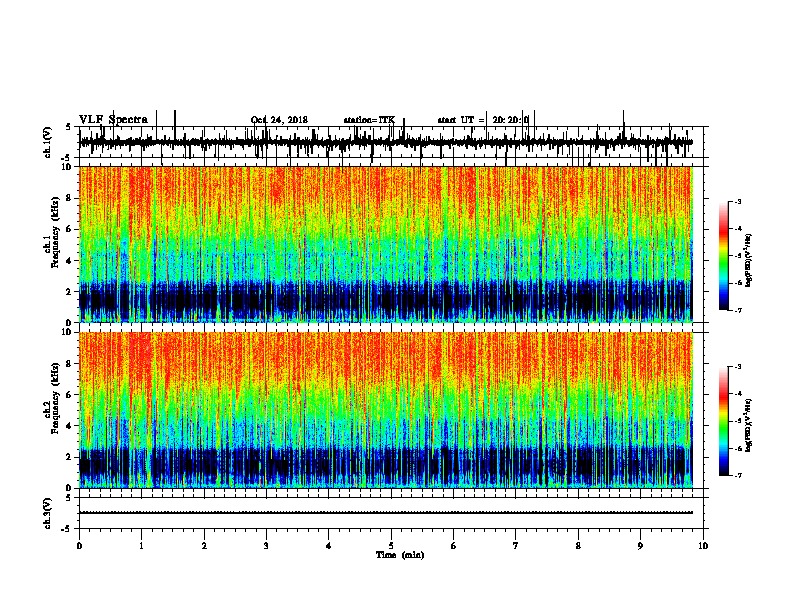Click the -7 value on ch.2 colorbar
Screen dimensions: 792x612
click(x=737, y=475)
